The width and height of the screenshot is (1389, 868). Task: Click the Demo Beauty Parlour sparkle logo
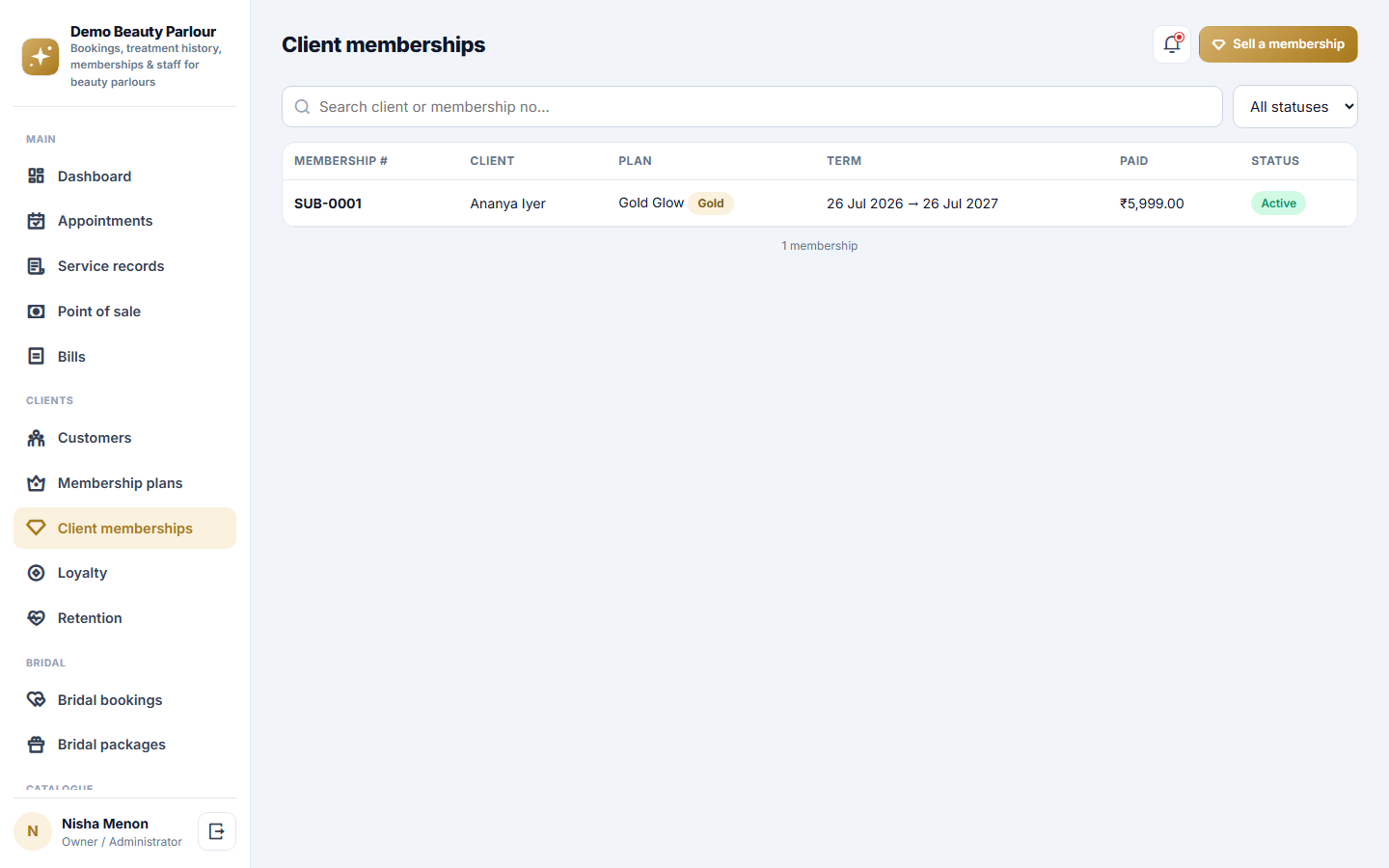[x=41, y=57]
